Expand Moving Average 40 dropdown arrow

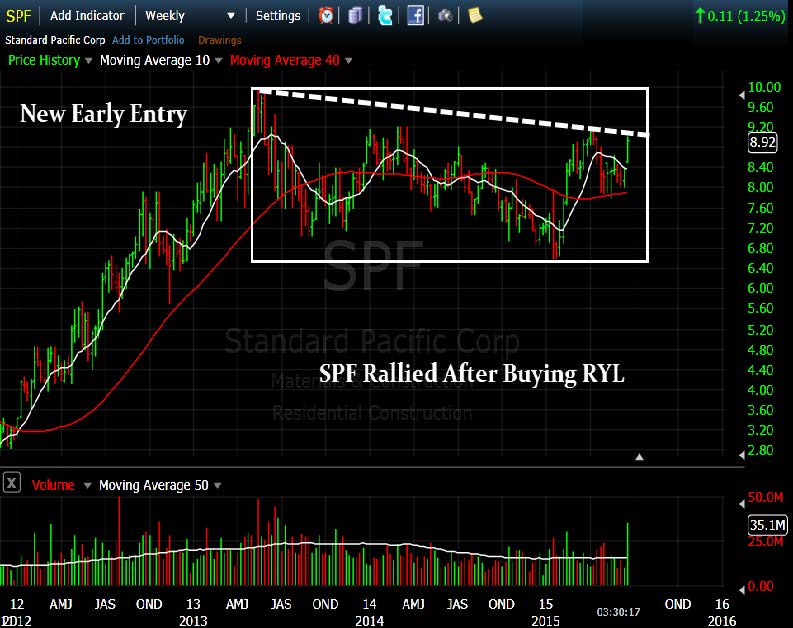point(348,61)
